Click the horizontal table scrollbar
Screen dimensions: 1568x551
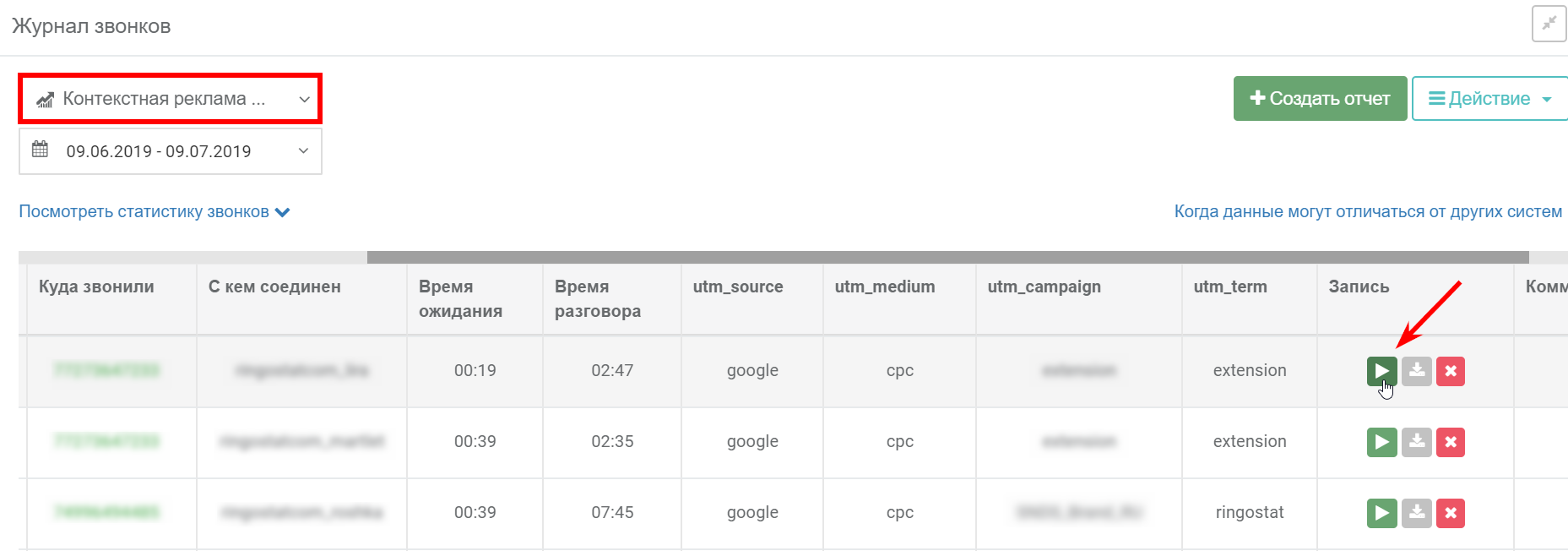tap(947, 257)
